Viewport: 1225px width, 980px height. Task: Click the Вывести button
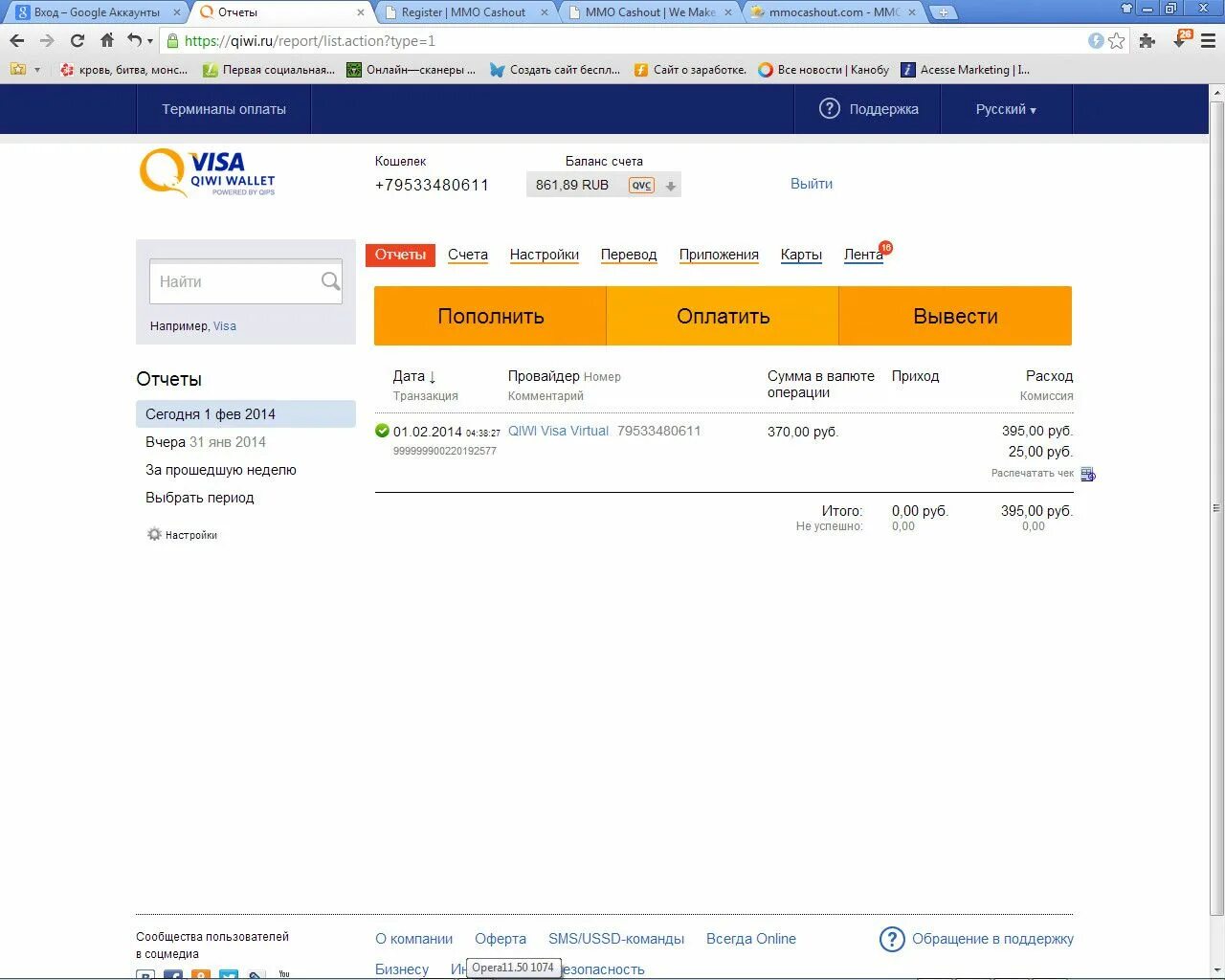coord(955,316)
